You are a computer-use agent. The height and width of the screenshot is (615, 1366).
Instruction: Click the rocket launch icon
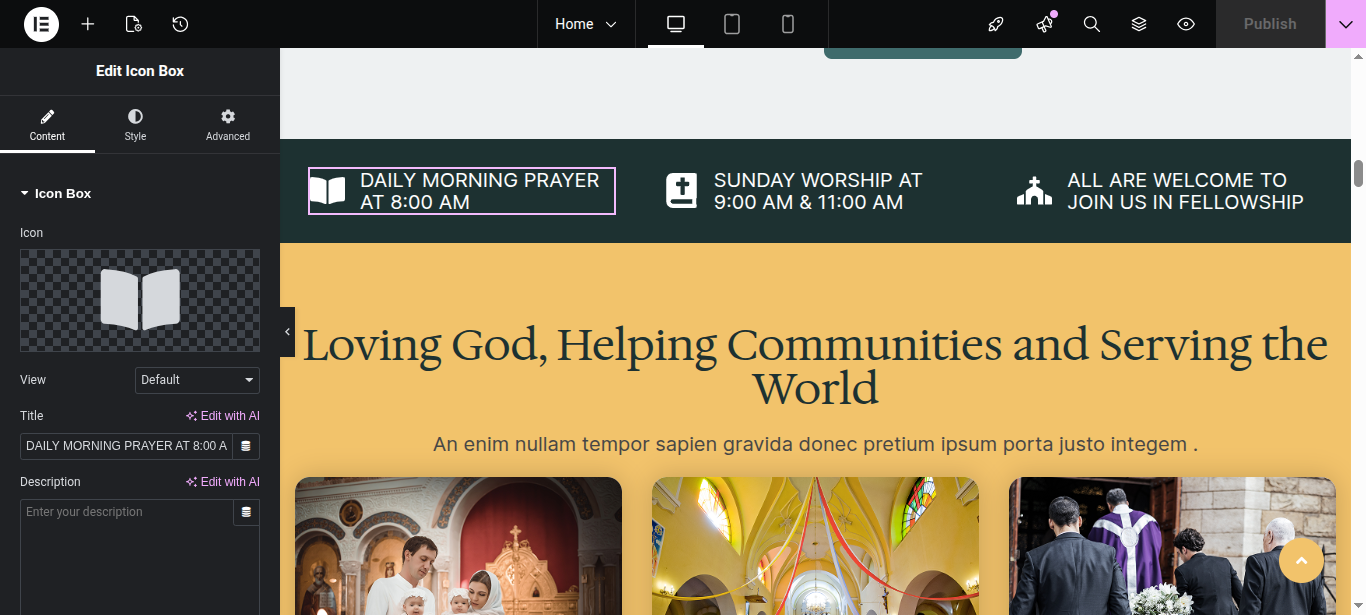click(x=996, y=24)
